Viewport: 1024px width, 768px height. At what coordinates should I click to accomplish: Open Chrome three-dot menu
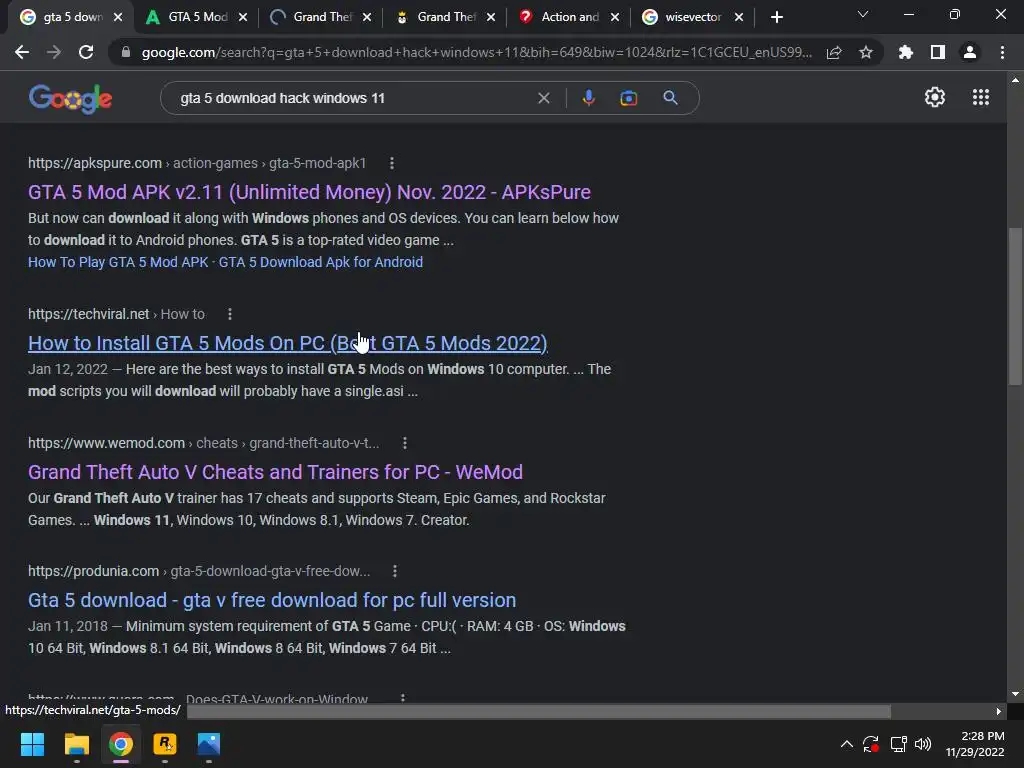tap(1002, 52)
